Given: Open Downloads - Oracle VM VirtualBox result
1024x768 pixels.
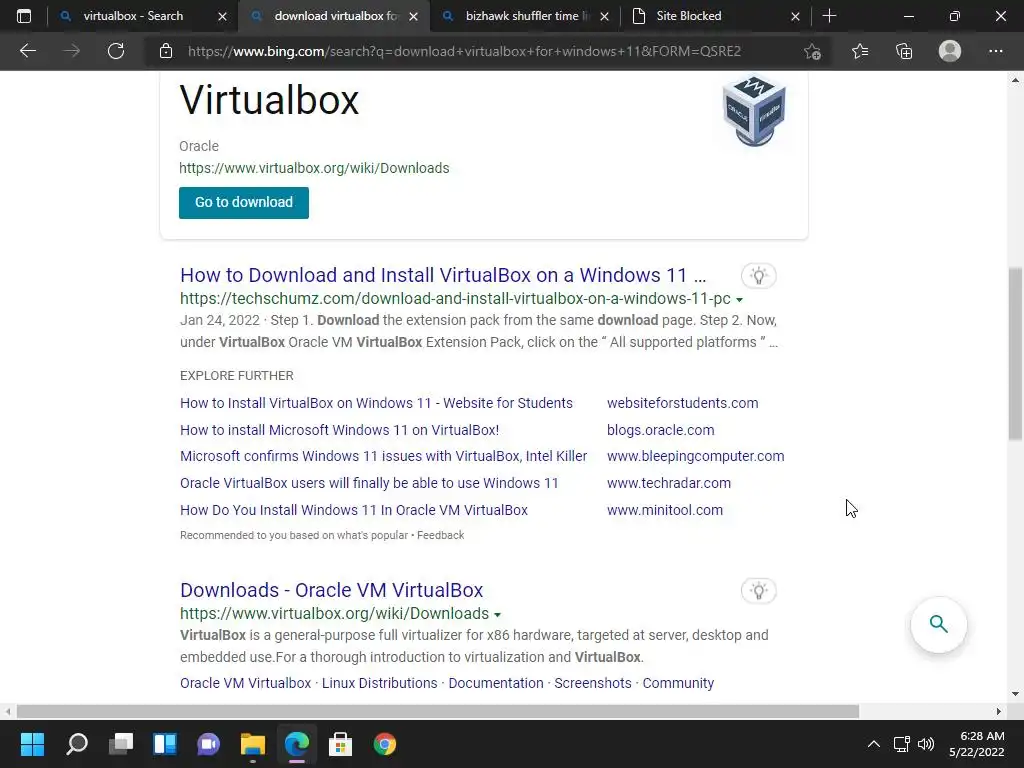Looking at the screenshot, I should tap(331, 590).
